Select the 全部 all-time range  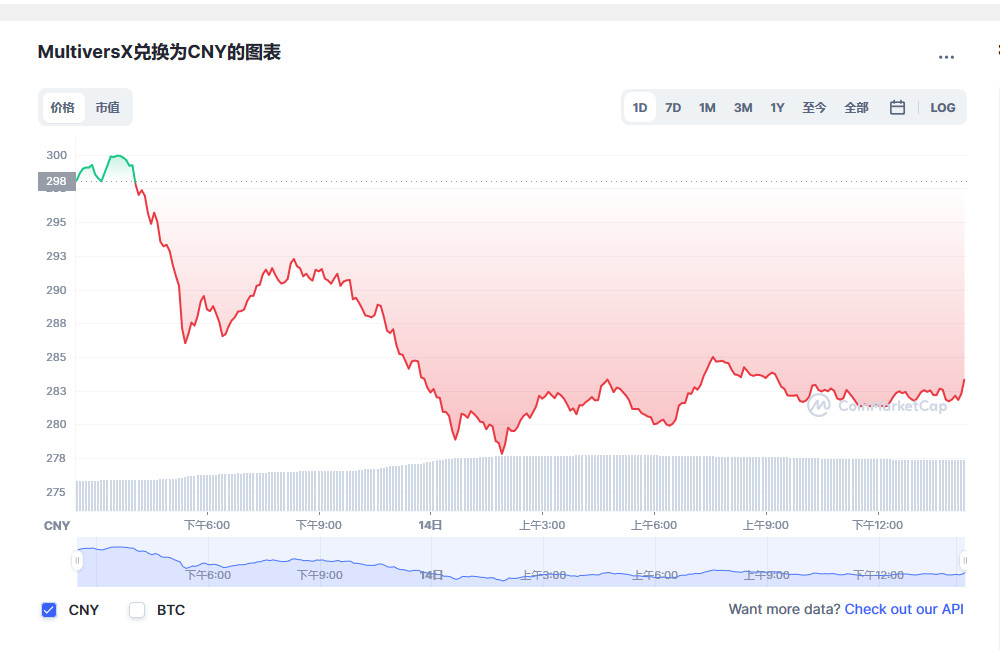coord(857,108)
